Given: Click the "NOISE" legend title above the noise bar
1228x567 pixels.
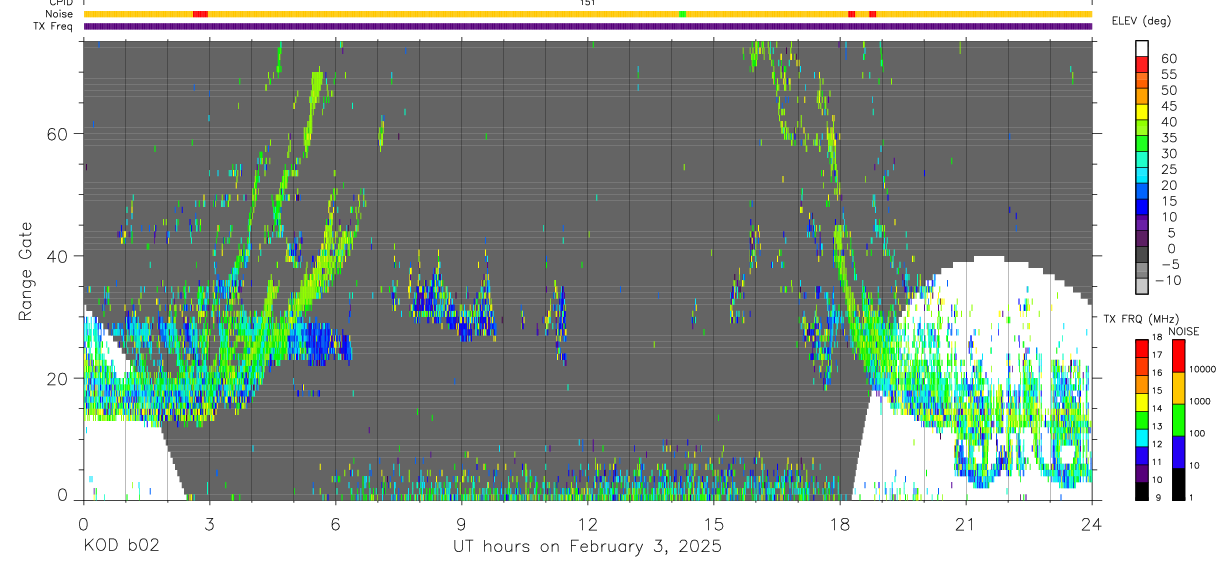Looking at the screenshot, I should (1185, 331).
